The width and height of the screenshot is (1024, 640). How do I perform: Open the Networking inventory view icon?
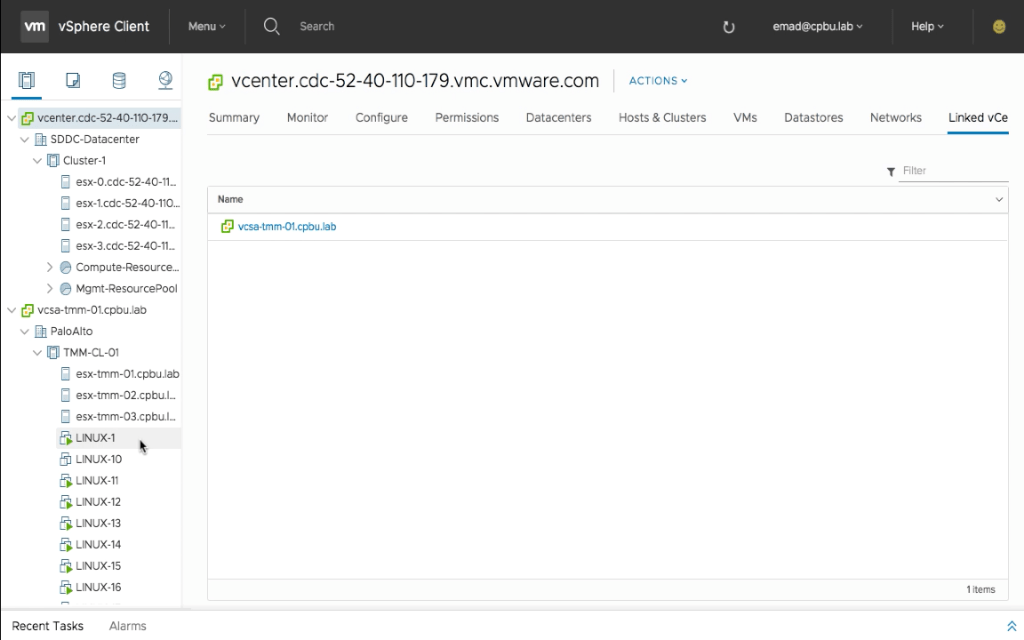point(165,80)
